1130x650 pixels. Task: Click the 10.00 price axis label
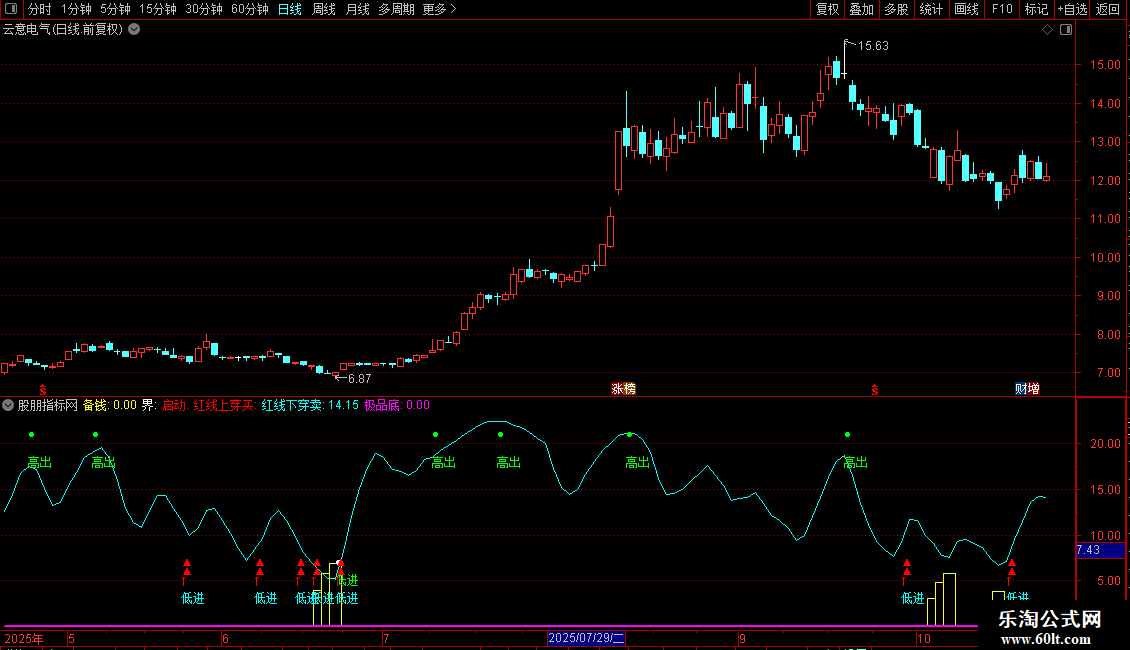tap(1105, 258)
